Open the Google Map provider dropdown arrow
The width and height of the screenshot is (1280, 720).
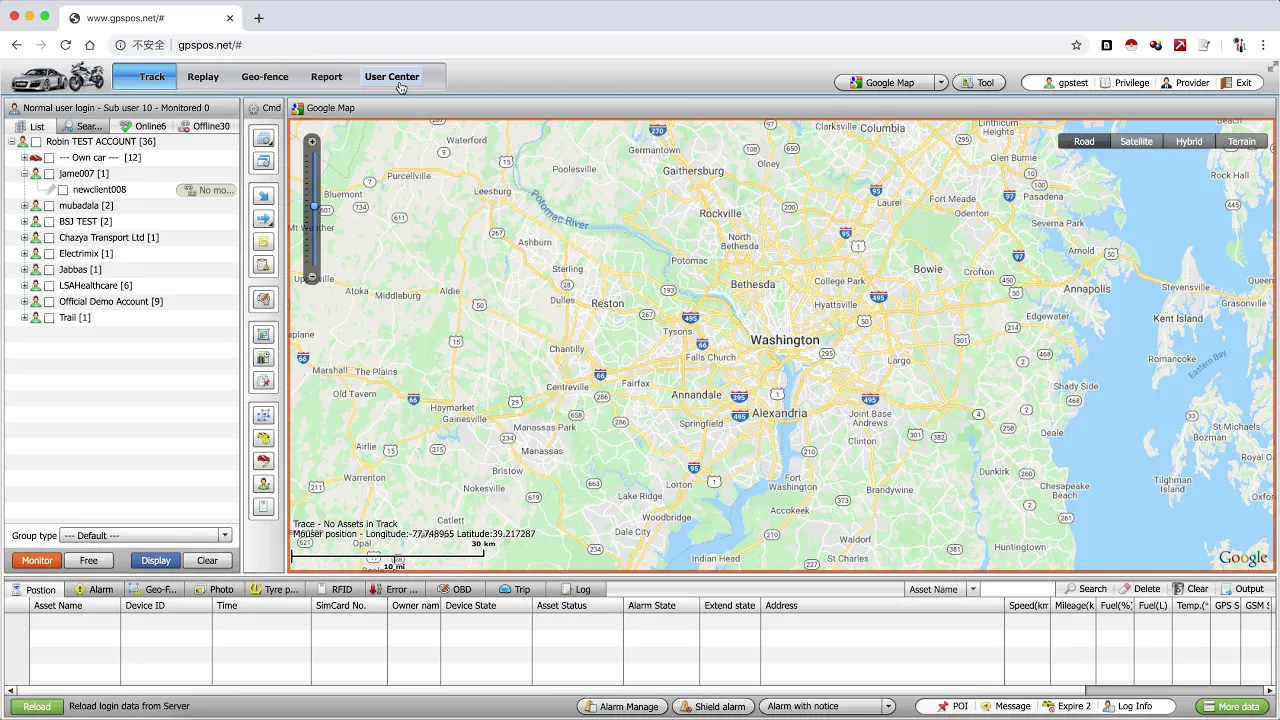[x=941, y=83]
